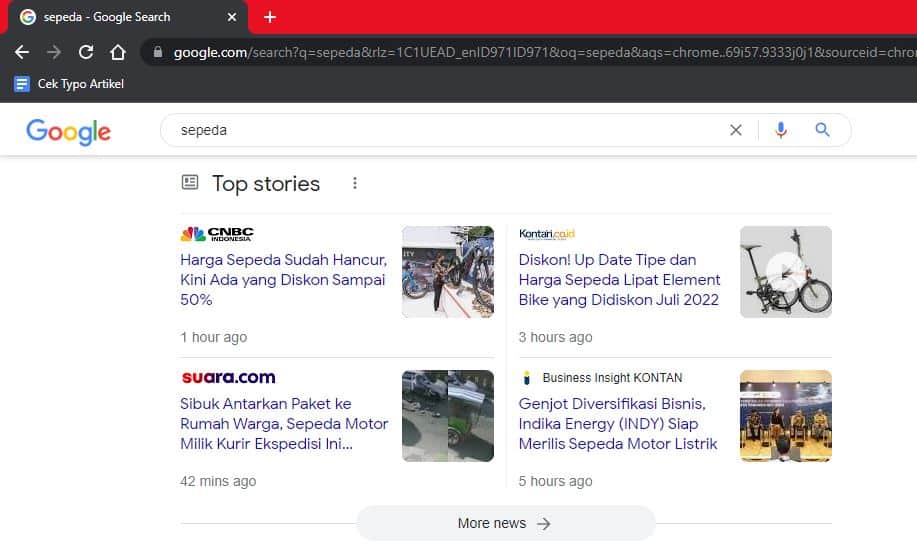
Task: Click the browser forward arrow
Action: coord(54,52)
